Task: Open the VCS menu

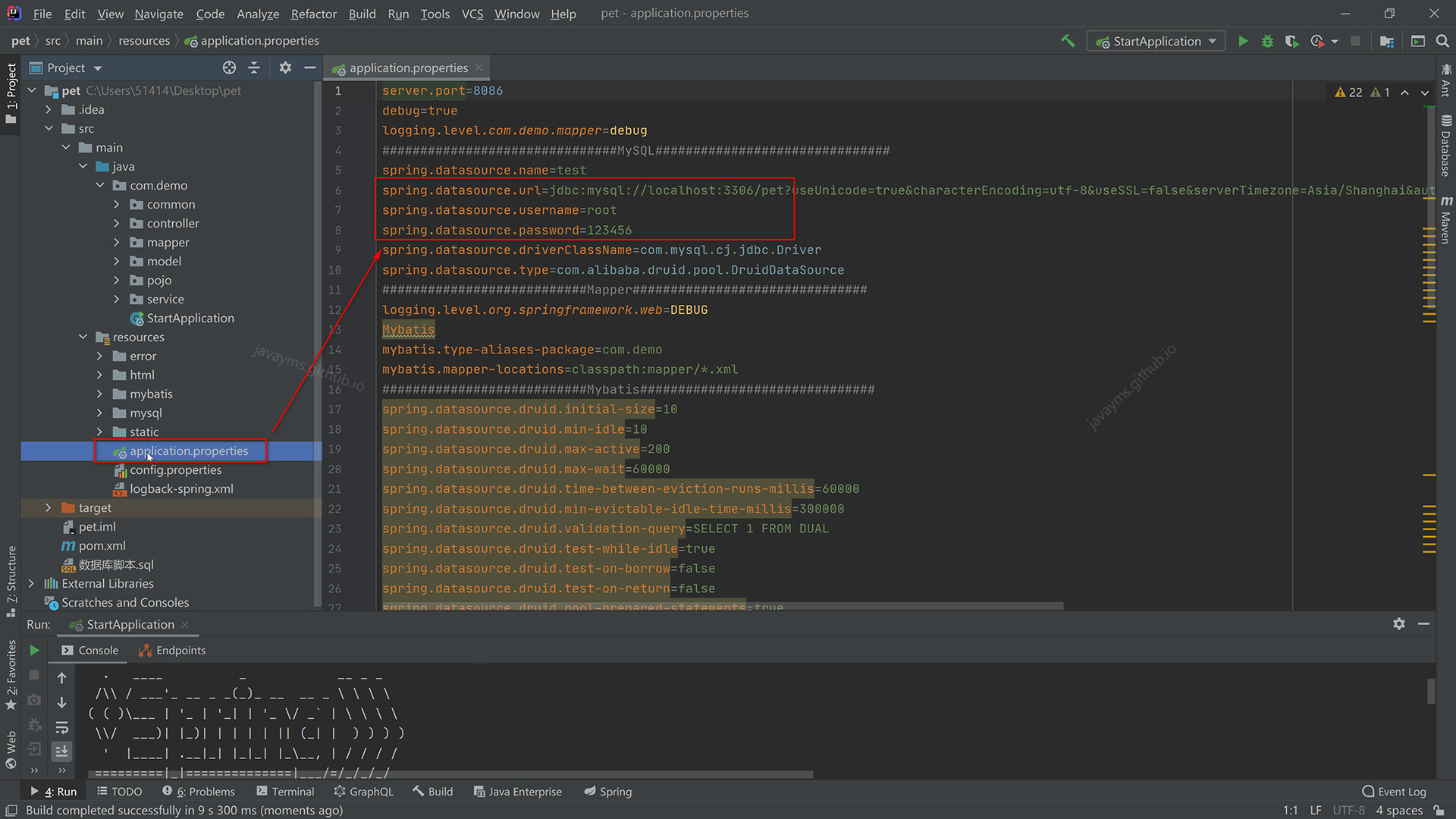Action: [472, 14]
